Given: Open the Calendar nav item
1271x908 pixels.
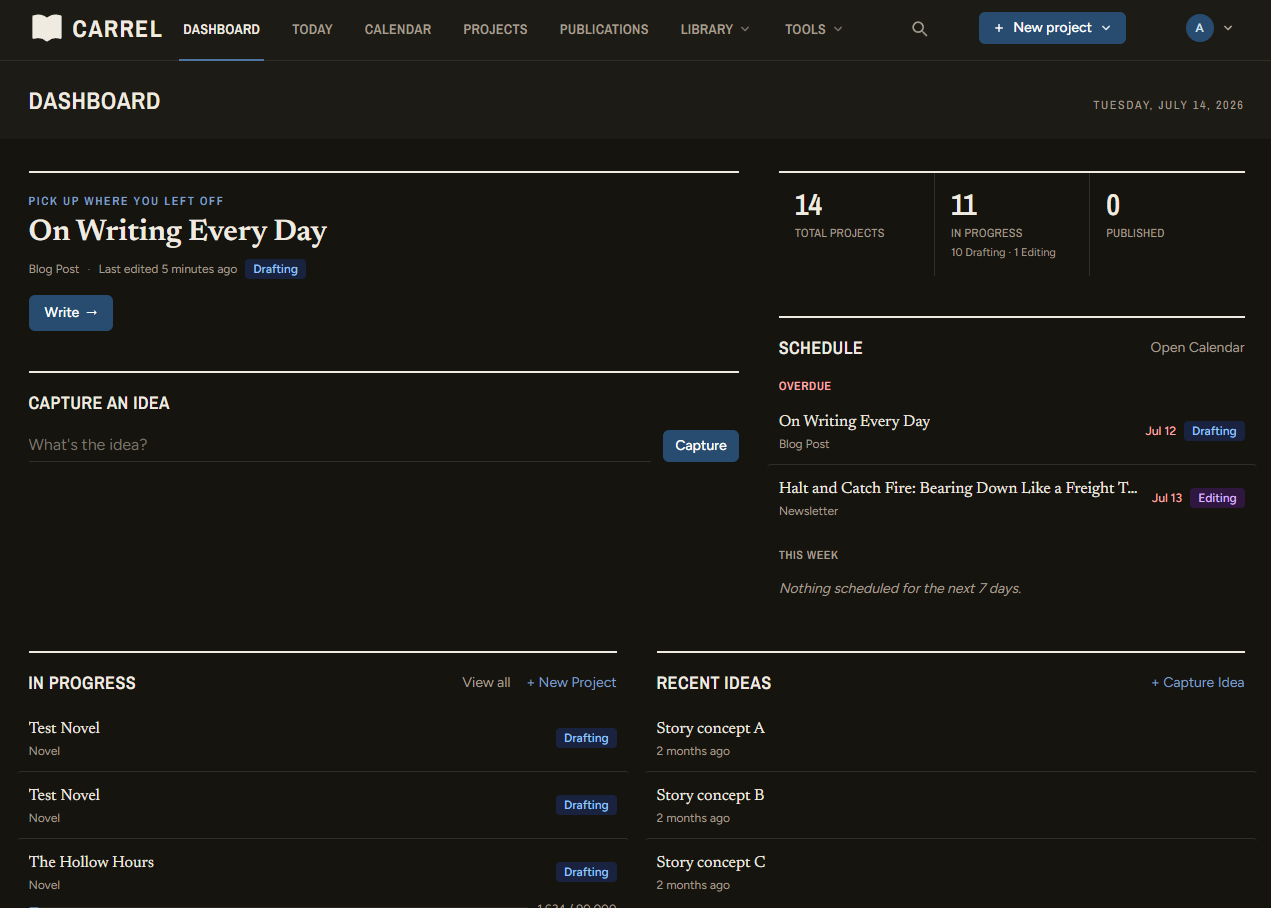Looking at the screenshot, I should (x=398, y=29).
